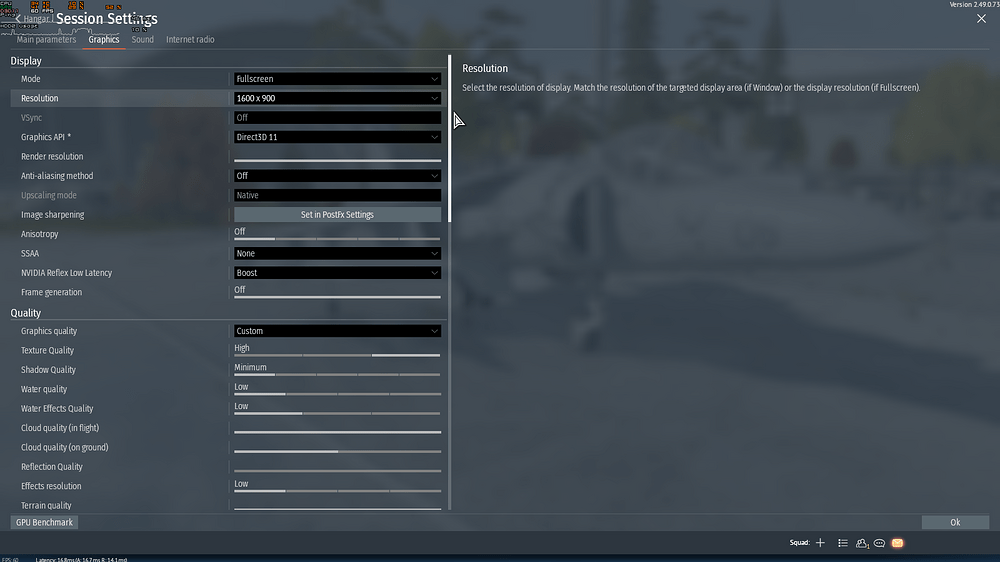Click the Squad: label in bottom bar
This screenshot has height=562, width=1000.
click(799, 543)
